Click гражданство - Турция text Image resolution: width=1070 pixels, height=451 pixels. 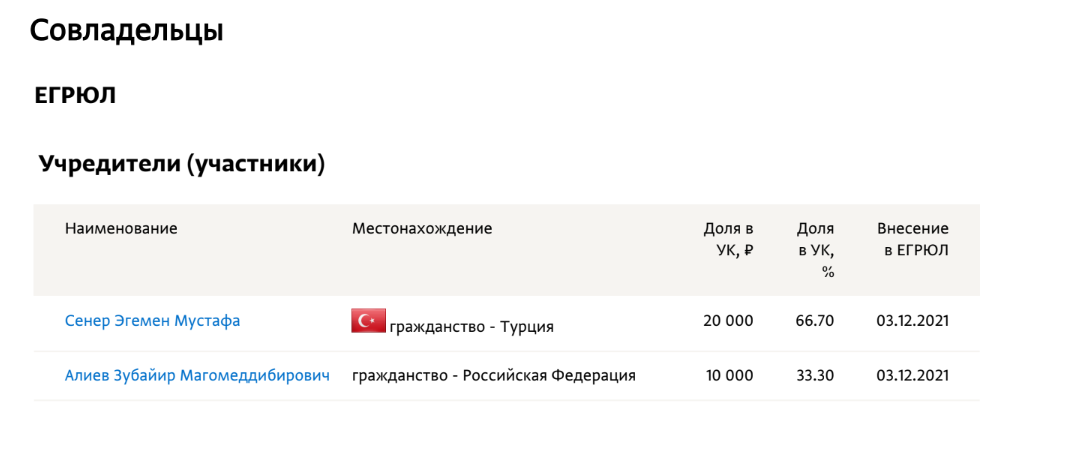[471, 326]
